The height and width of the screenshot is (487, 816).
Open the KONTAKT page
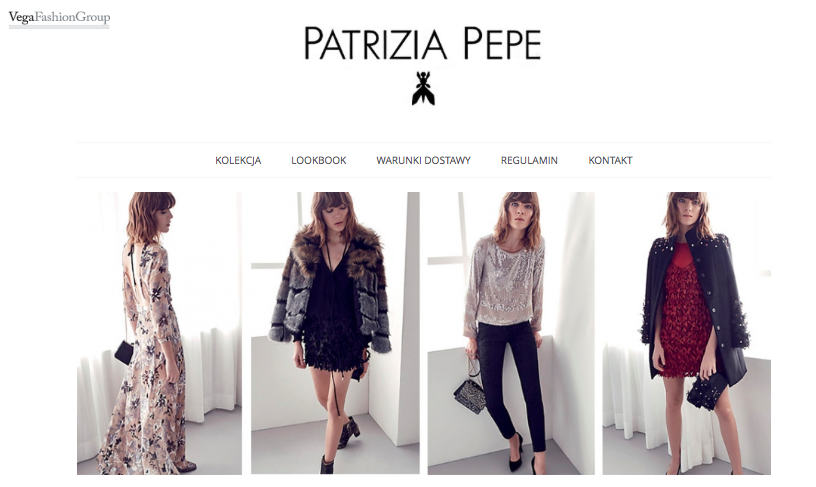click(610, 160)
